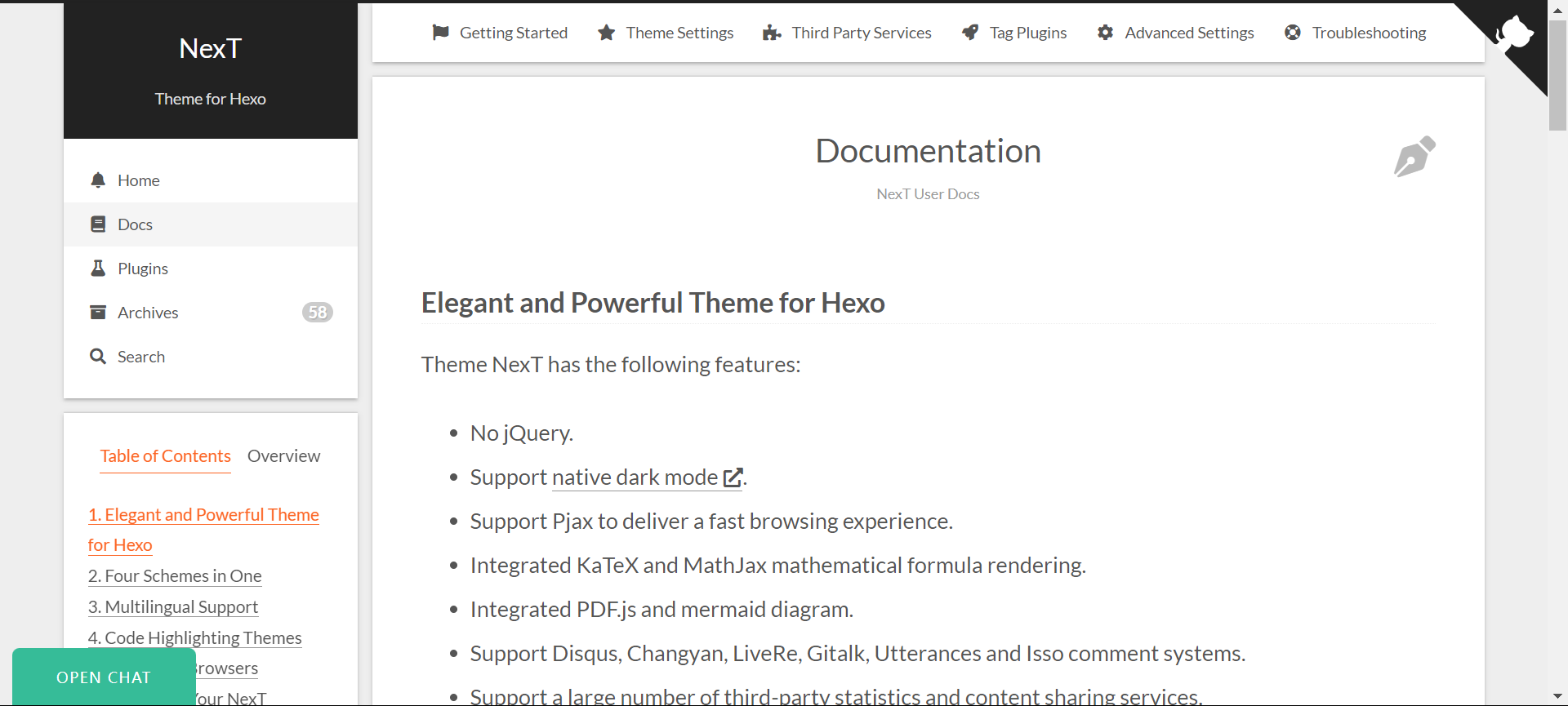Click the magnifier Search icon in sidebar

click(98, 357)
